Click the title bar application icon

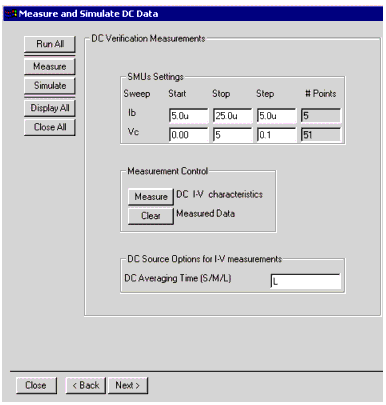(x=10, y=14)
